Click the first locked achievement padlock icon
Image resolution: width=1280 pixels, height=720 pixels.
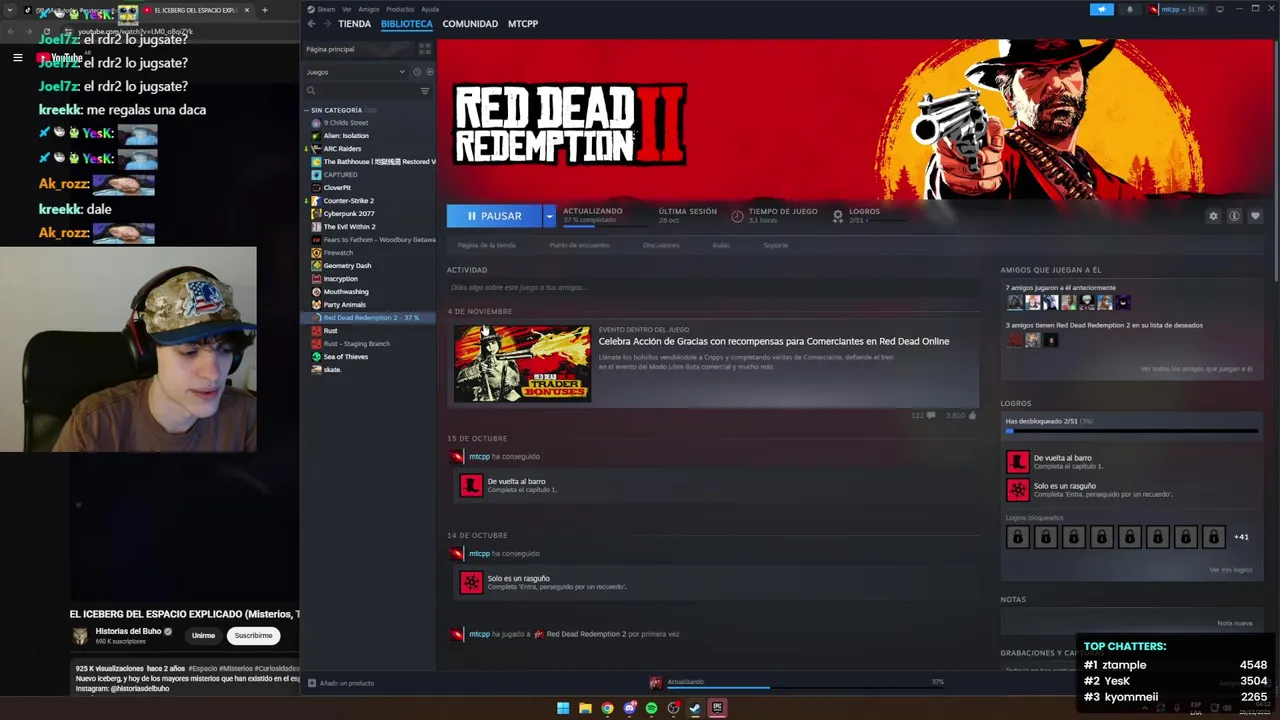coord(1017,537)
